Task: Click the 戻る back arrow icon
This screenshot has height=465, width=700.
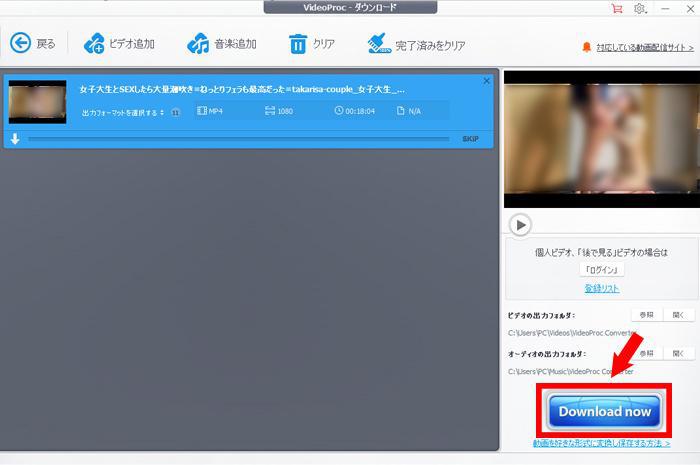Action: click(21, 44)
